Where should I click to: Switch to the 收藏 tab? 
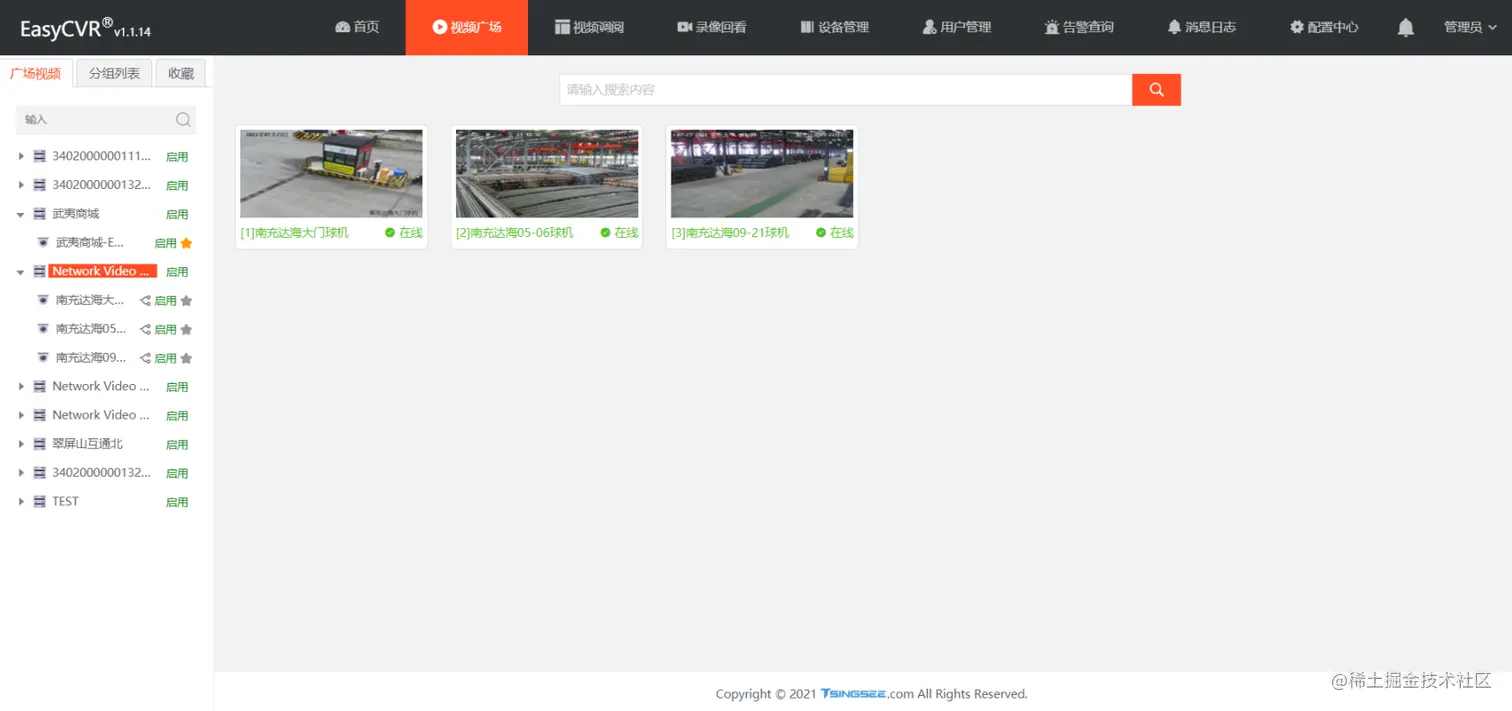tap(181, 73)
